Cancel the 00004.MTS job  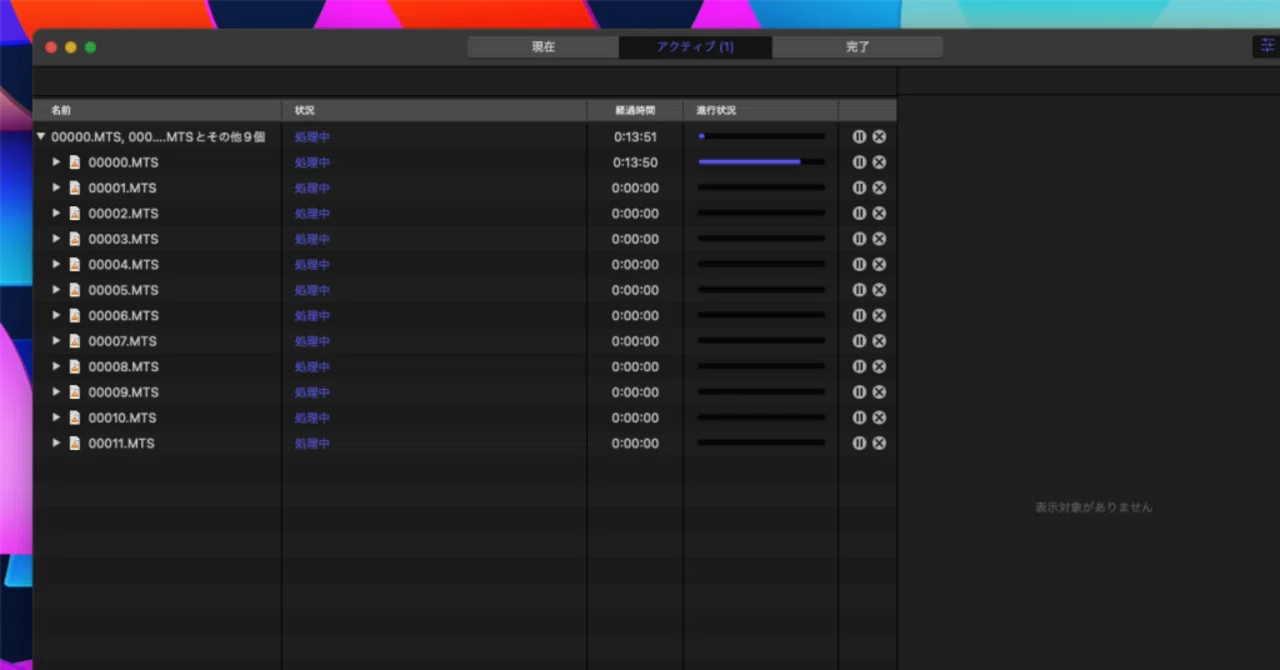pyautogui.click(x=879, y=264)
